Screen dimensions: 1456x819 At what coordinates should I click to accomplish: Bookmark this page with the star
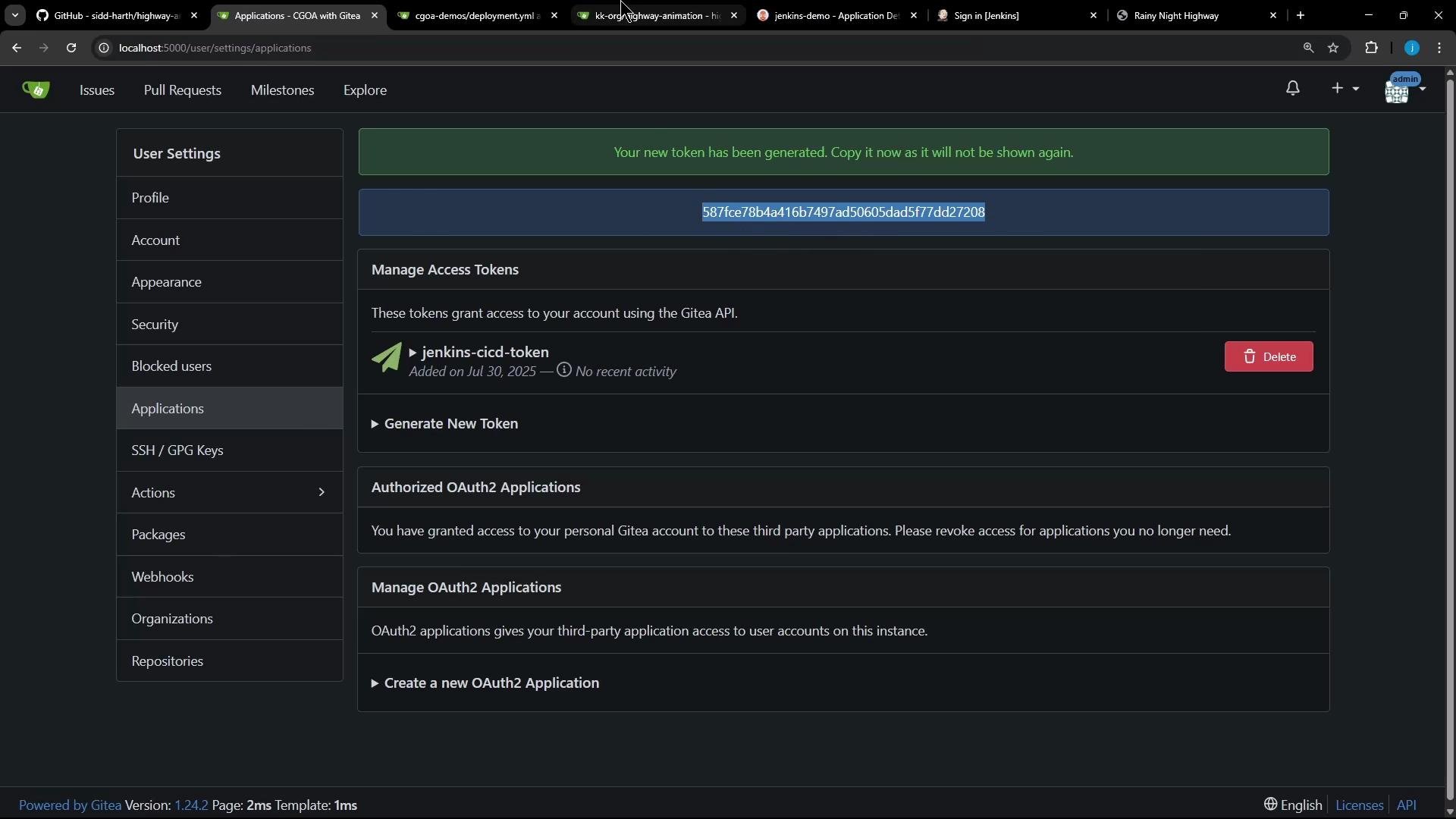(x=1333, y=48)
